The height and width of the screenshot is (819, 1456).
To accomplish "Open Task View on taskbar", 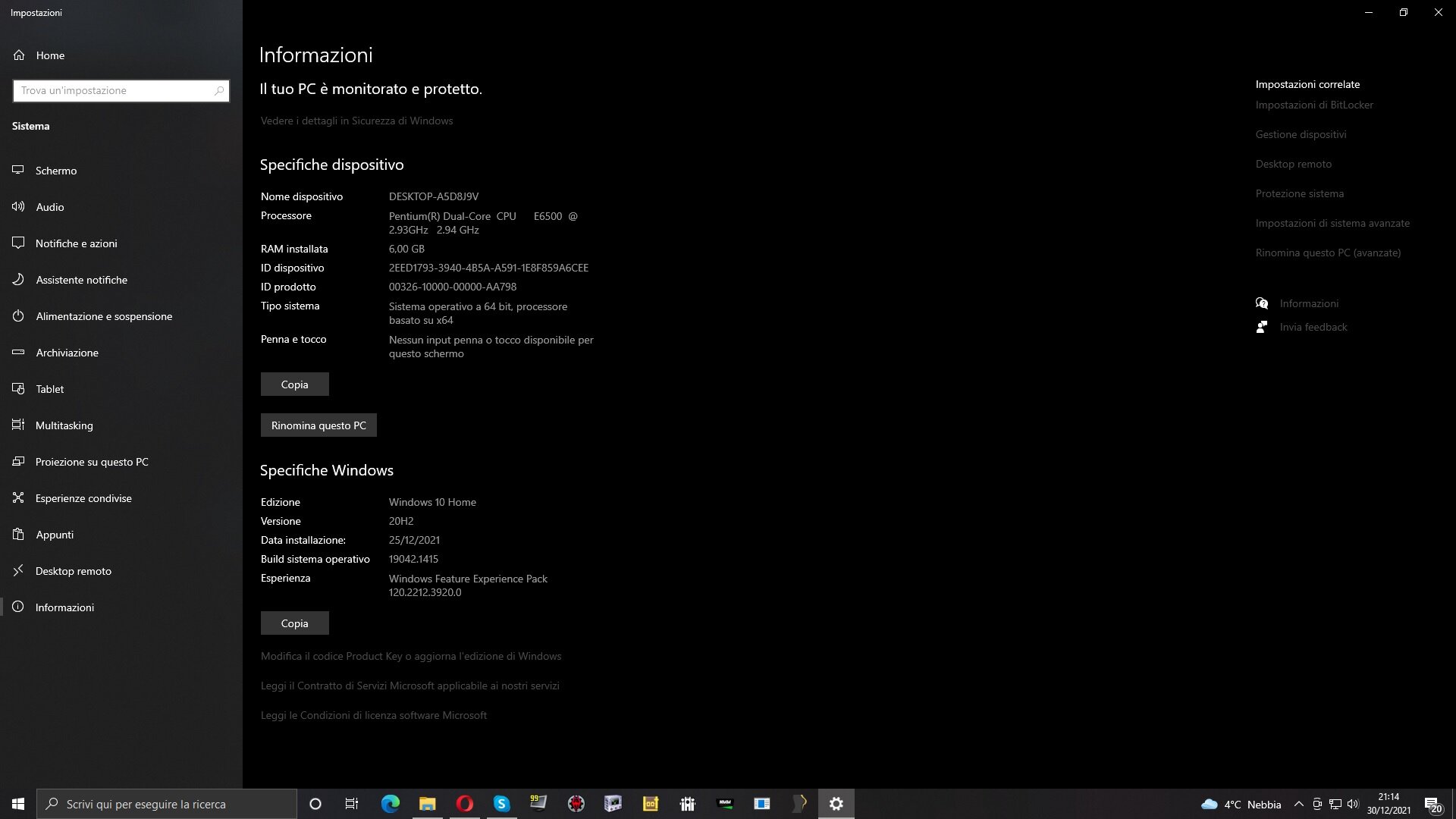I will tap(352, 804).
